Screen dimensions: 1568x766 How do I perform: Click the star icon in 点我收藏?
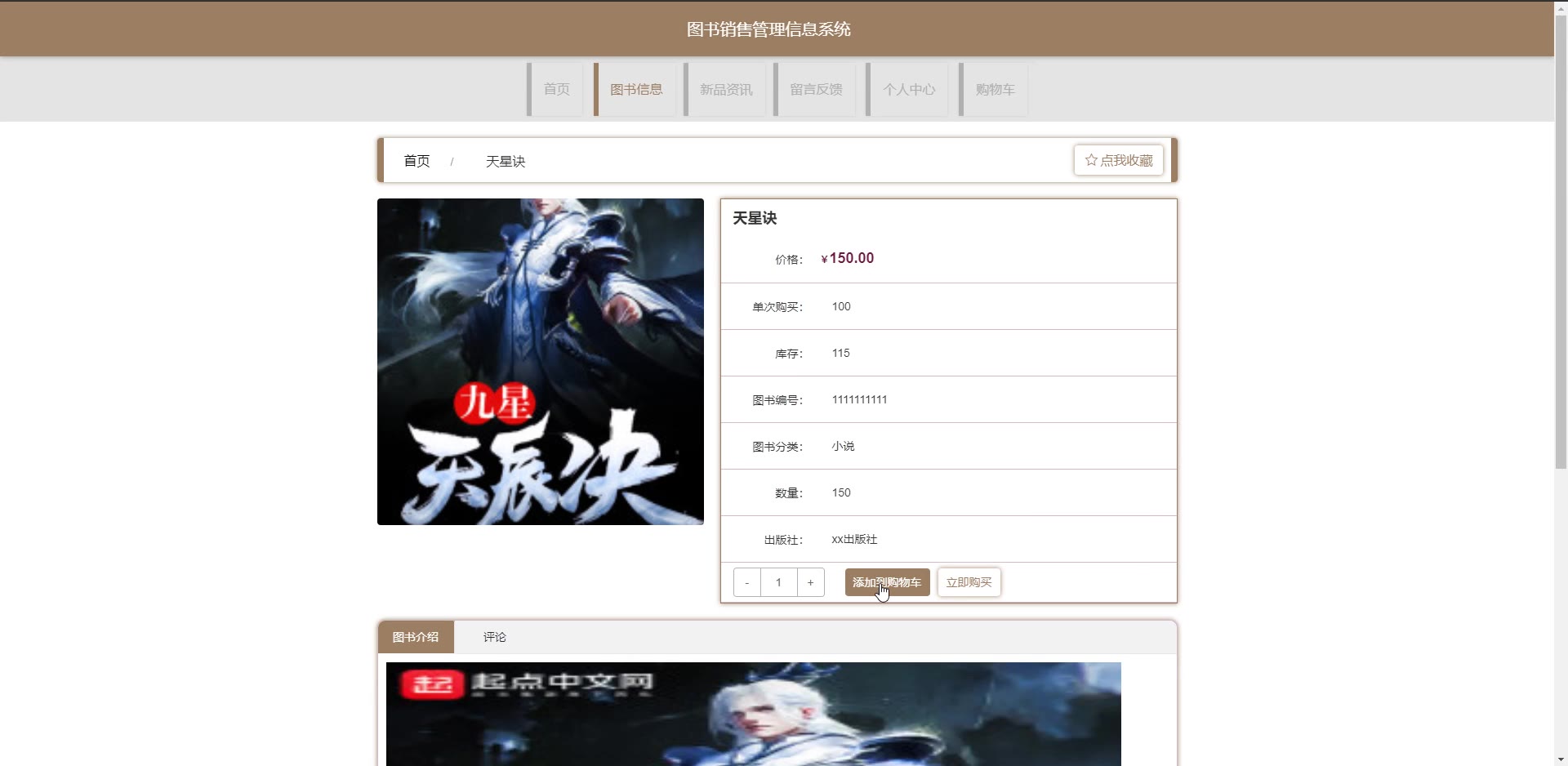(1091, 160)
